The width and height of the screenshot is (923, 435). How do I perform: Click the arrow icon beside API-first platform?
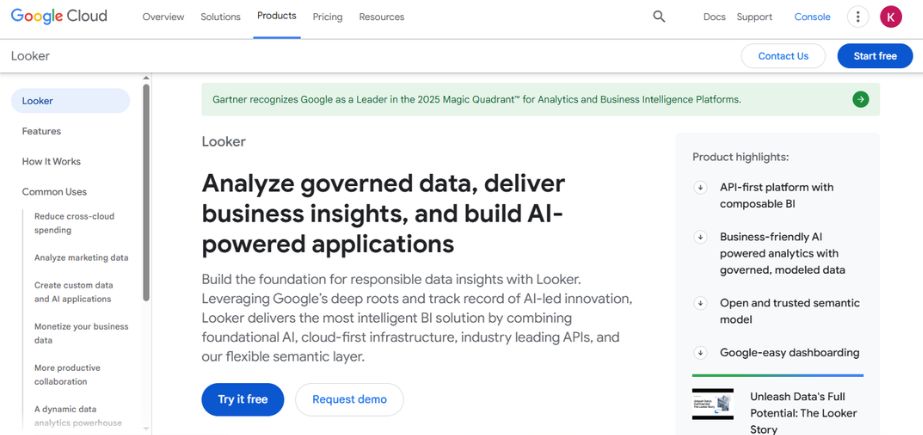(x=700, y=187)
